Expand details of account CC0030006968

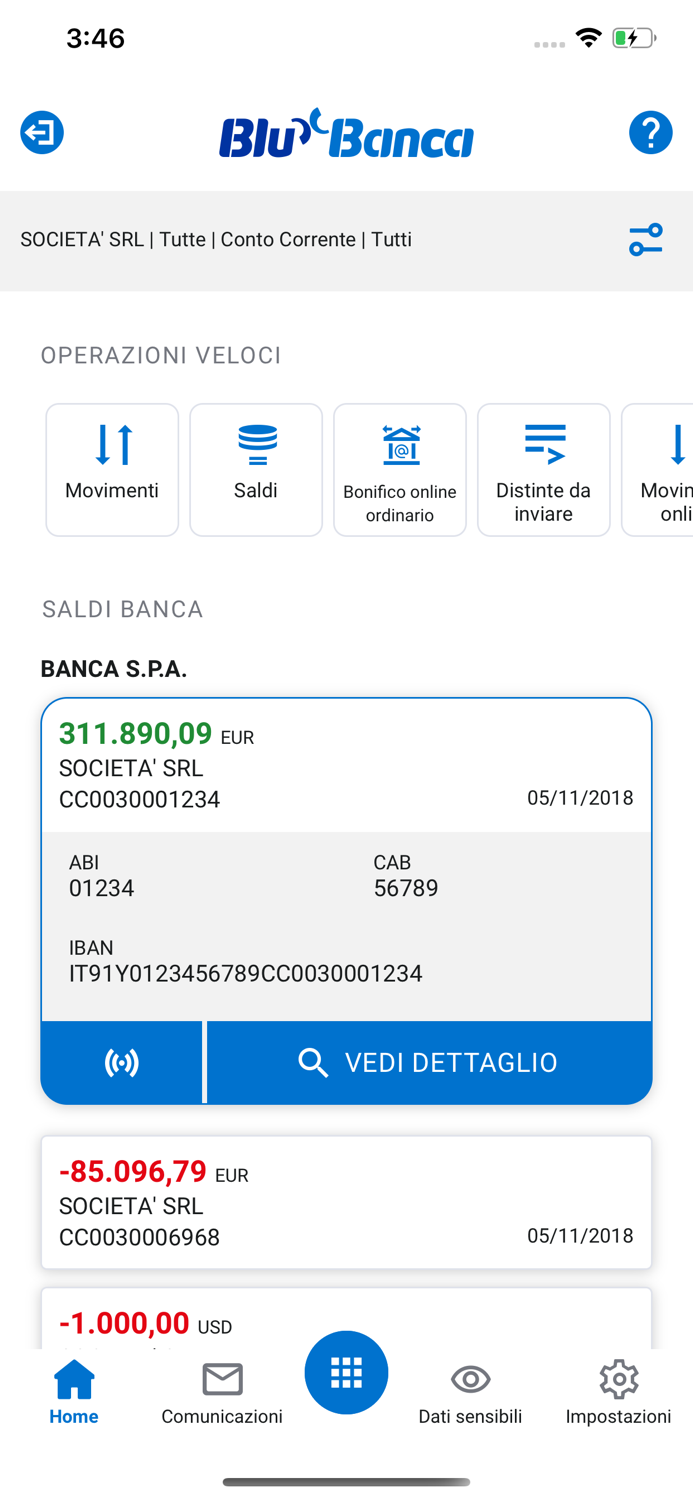(346, 1202)
